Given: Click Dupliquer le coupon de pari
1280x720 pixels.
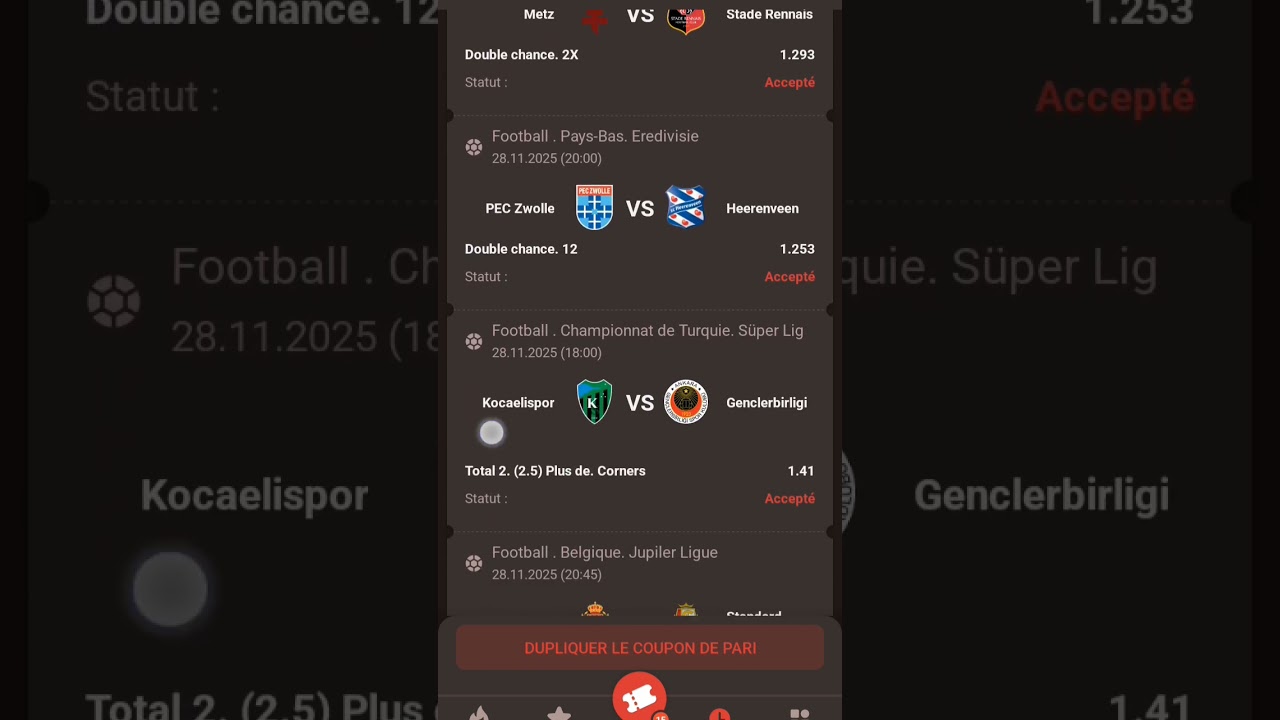Looking at the screenshot, I should pyautogui.click(x=640, y=648).
